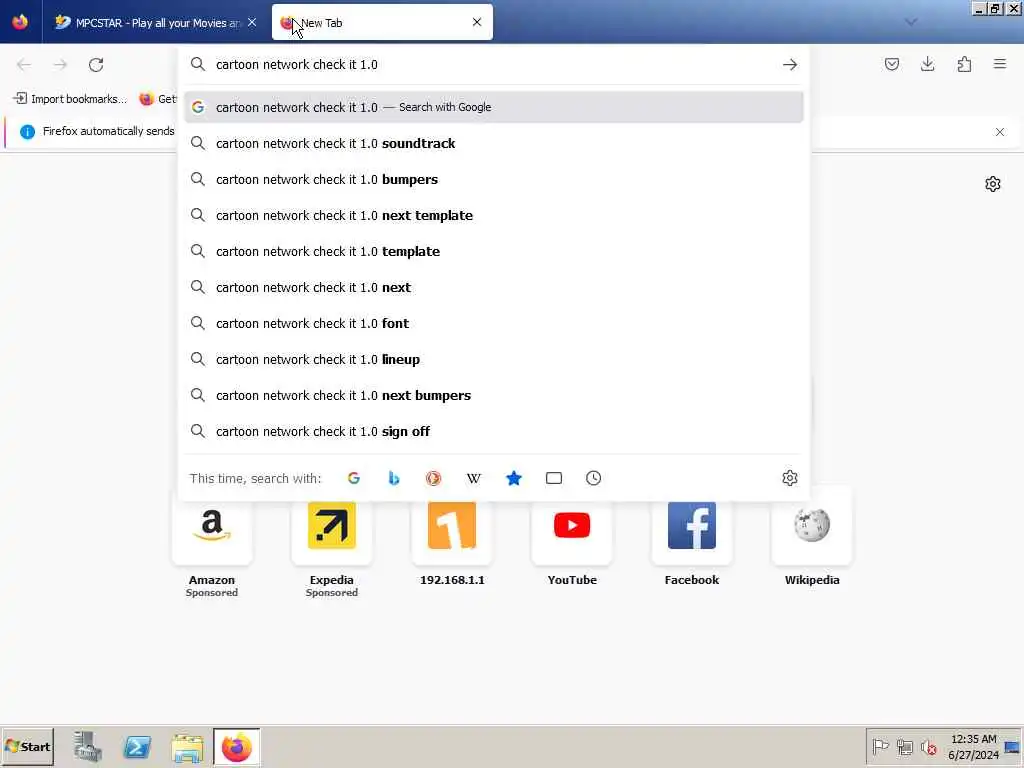
Task: Open the Extensions puzzle icon
Action: (964, 64)
